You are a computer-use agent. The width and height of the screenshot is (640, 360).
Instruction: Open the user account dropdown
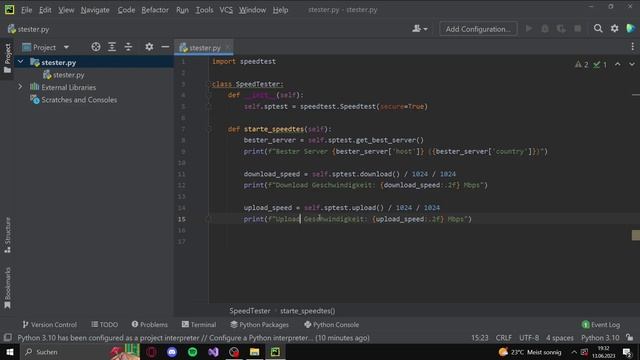[420, 29]
